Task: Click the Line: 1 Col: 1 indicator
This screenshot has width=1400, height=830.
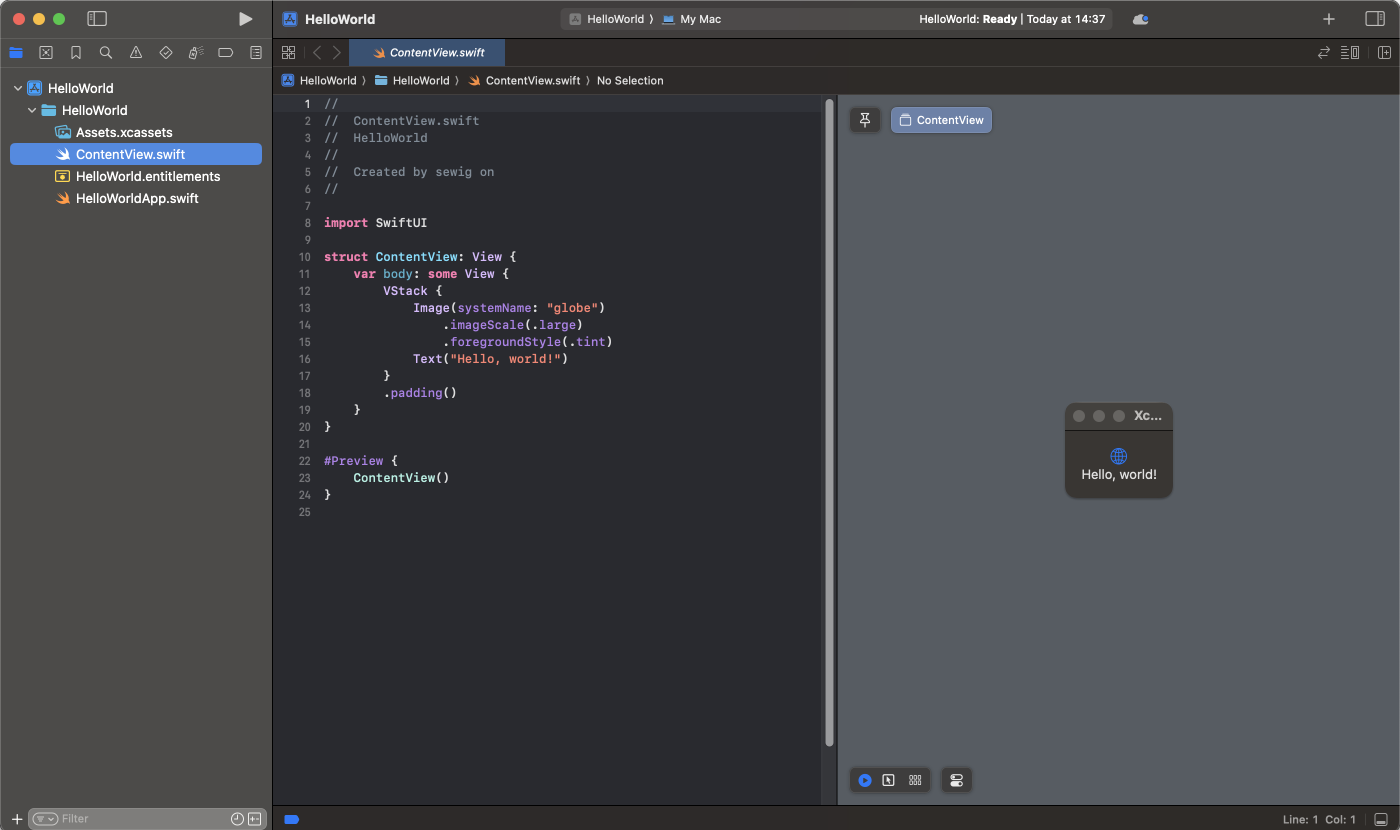Action: (x=1319, y=820)
